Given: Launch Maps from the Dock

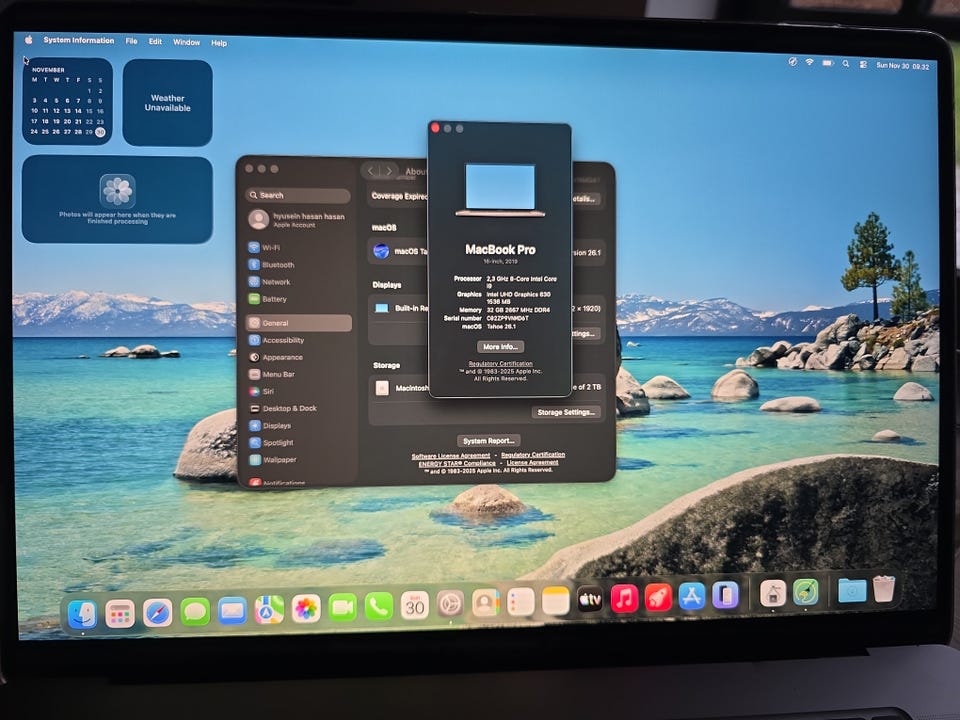Looking at the screenshot, I should 269,610.
